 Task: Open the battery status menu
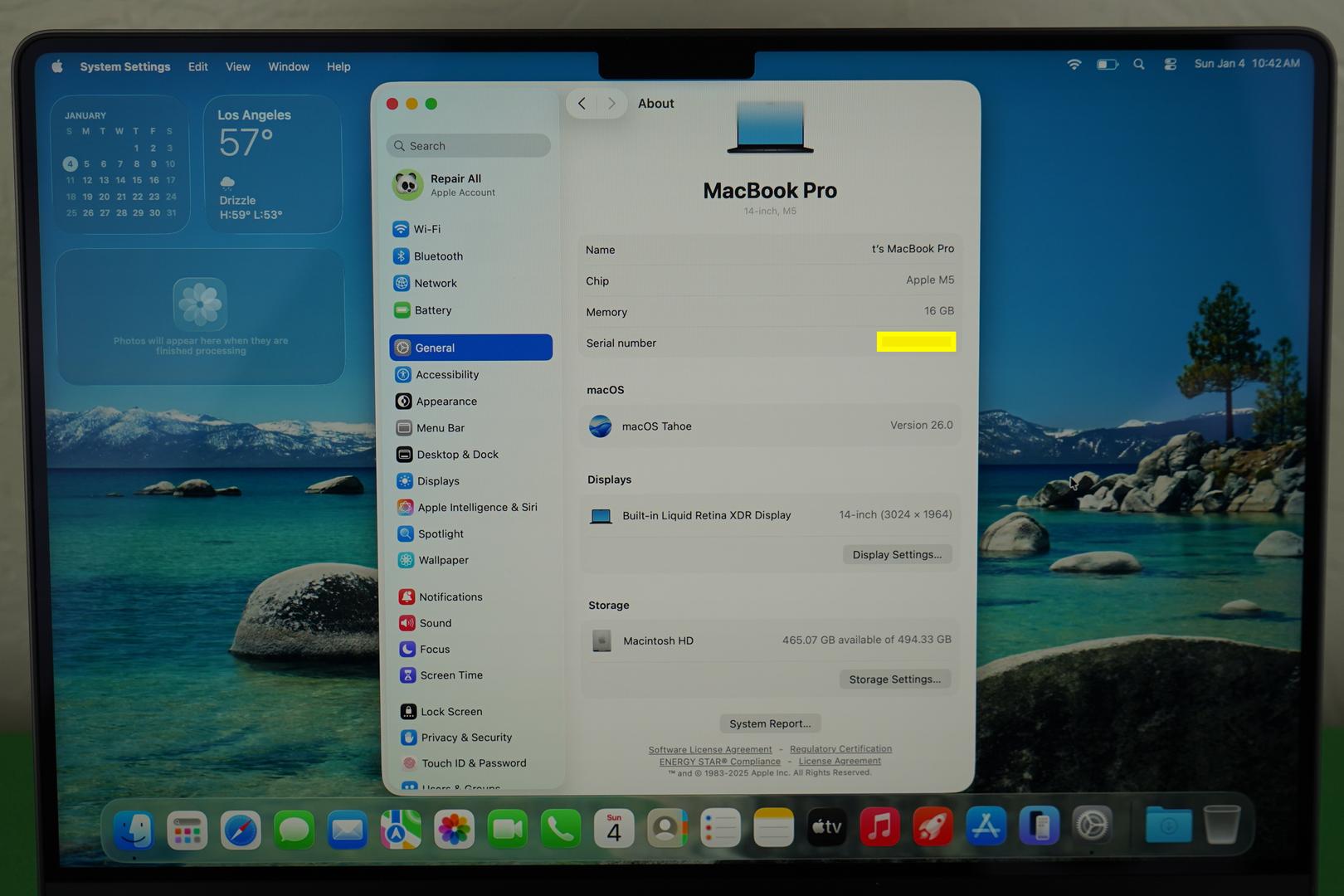tap(1107, 64)
